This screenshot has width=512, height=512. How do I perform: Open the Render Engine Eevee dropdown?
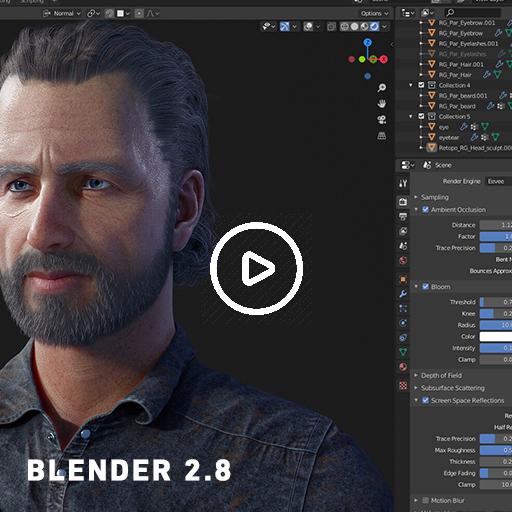[x=498, y=181]
